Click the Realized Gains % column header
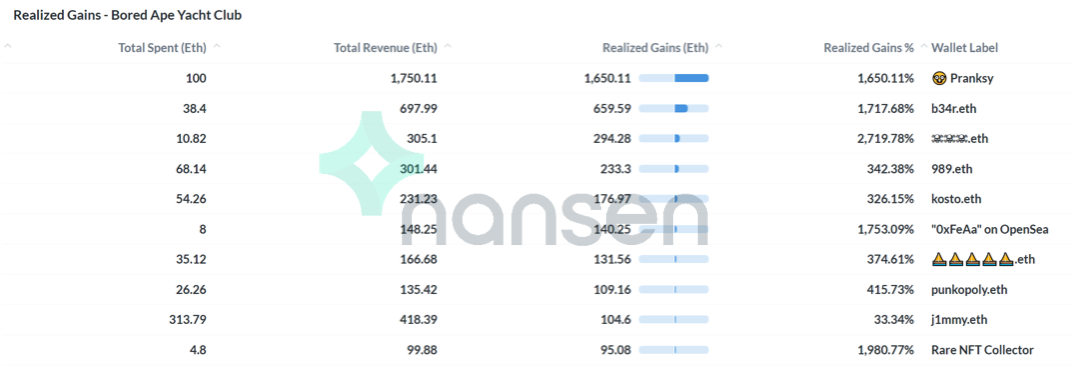Screen dimensions: 1072x374 869,48
